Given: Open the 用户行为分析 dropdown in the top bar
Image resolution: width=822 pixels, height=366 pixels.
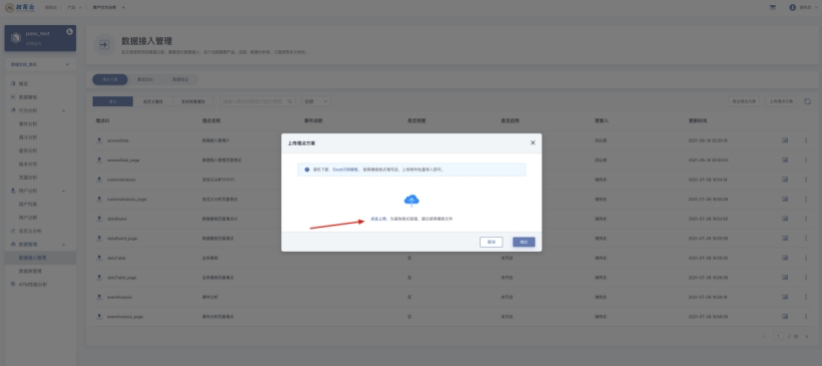Looking at the screenshot, I should point(109,7).
